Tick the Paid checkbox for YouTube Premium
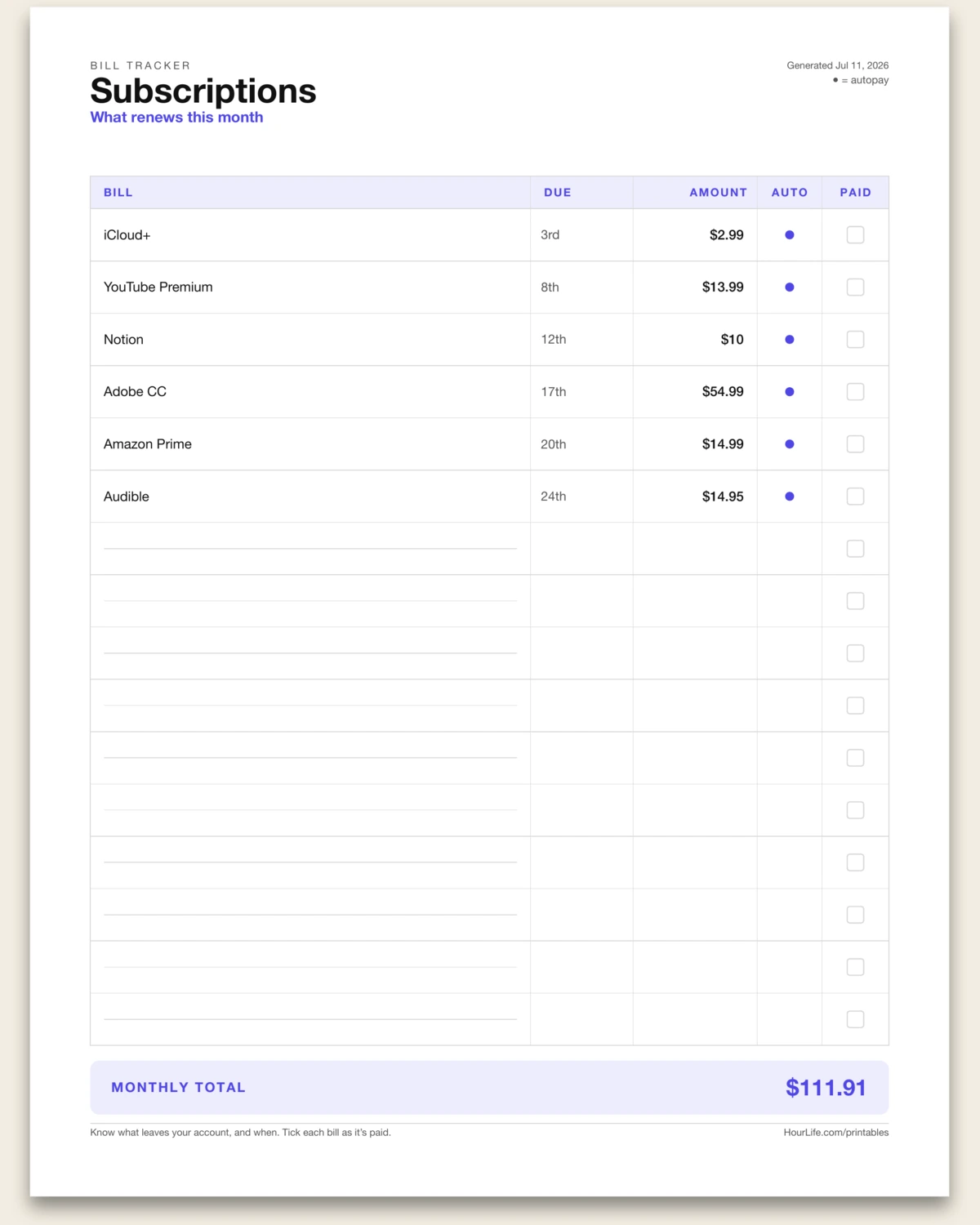The image size is (980, 1225). coord(855,287)
